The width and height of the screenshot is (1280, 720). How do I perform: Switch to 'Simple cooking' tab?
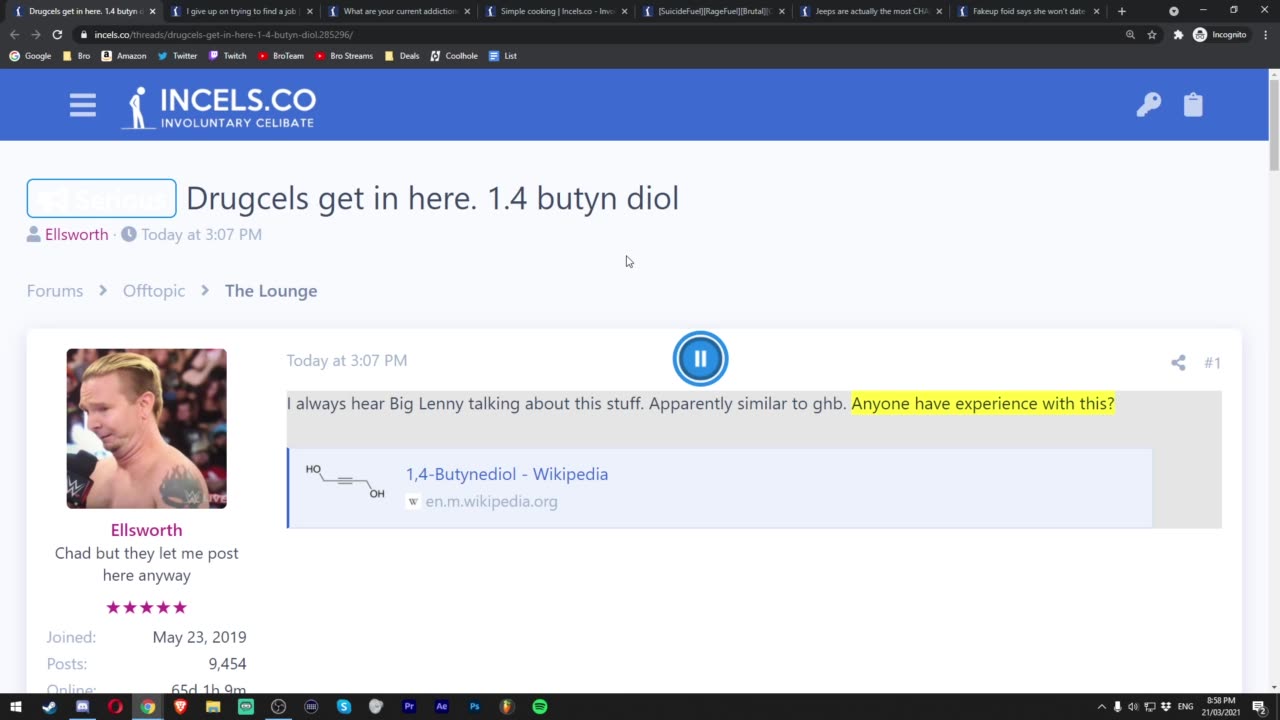tap(555, 11)
